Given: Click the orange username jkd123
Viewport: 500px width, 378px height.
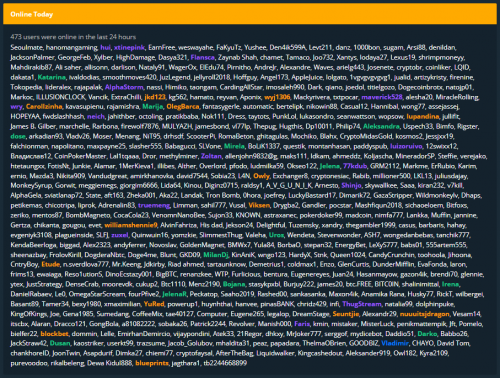Looking at the screenshot, I should 155,97.
